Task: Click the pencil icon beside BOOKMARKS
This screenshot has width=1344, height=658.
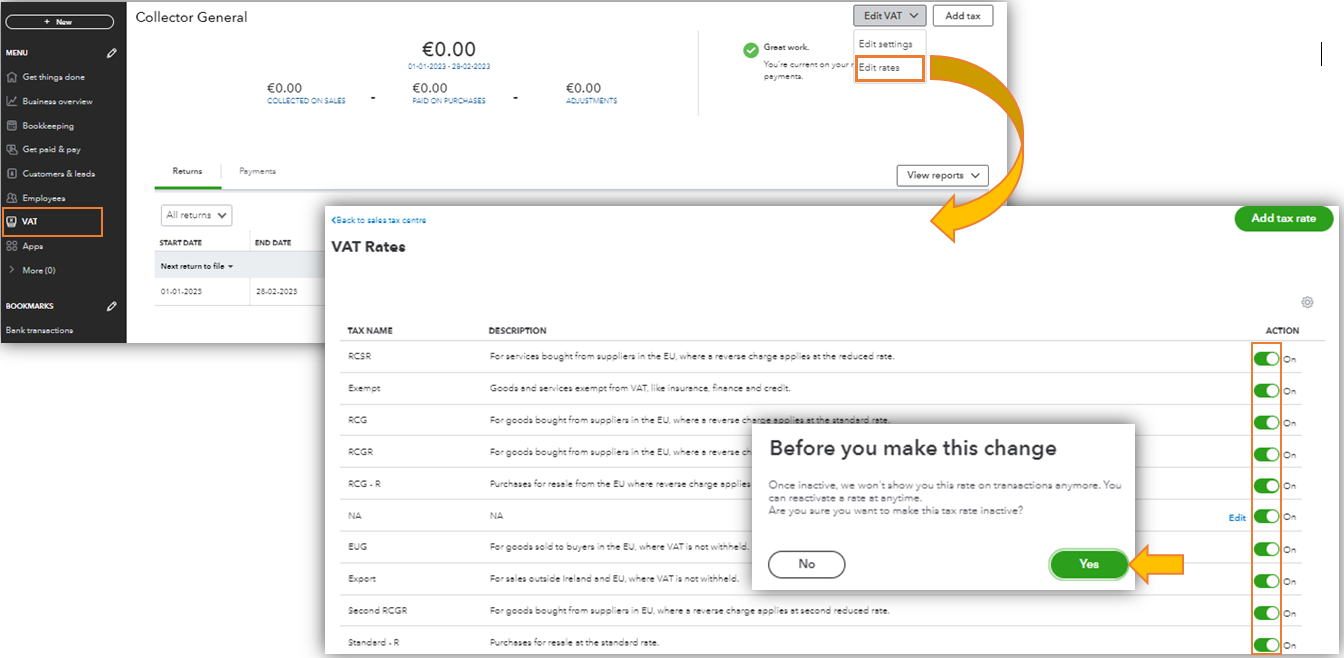Action: (x=112, y=306)
